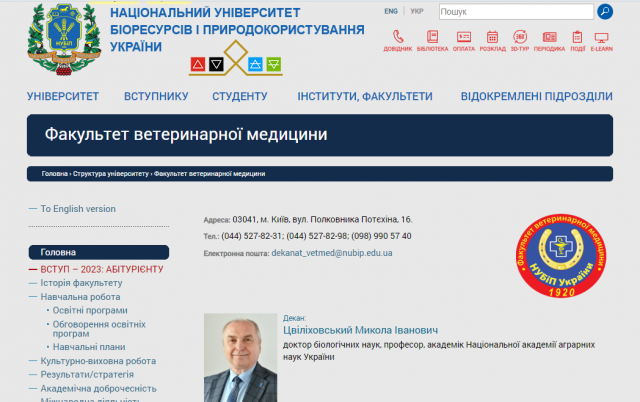Open the ІНСТИТУТИ, ФАКУЛЬТЕТИ menu
The image size is (640, 402).
point(365,96)
